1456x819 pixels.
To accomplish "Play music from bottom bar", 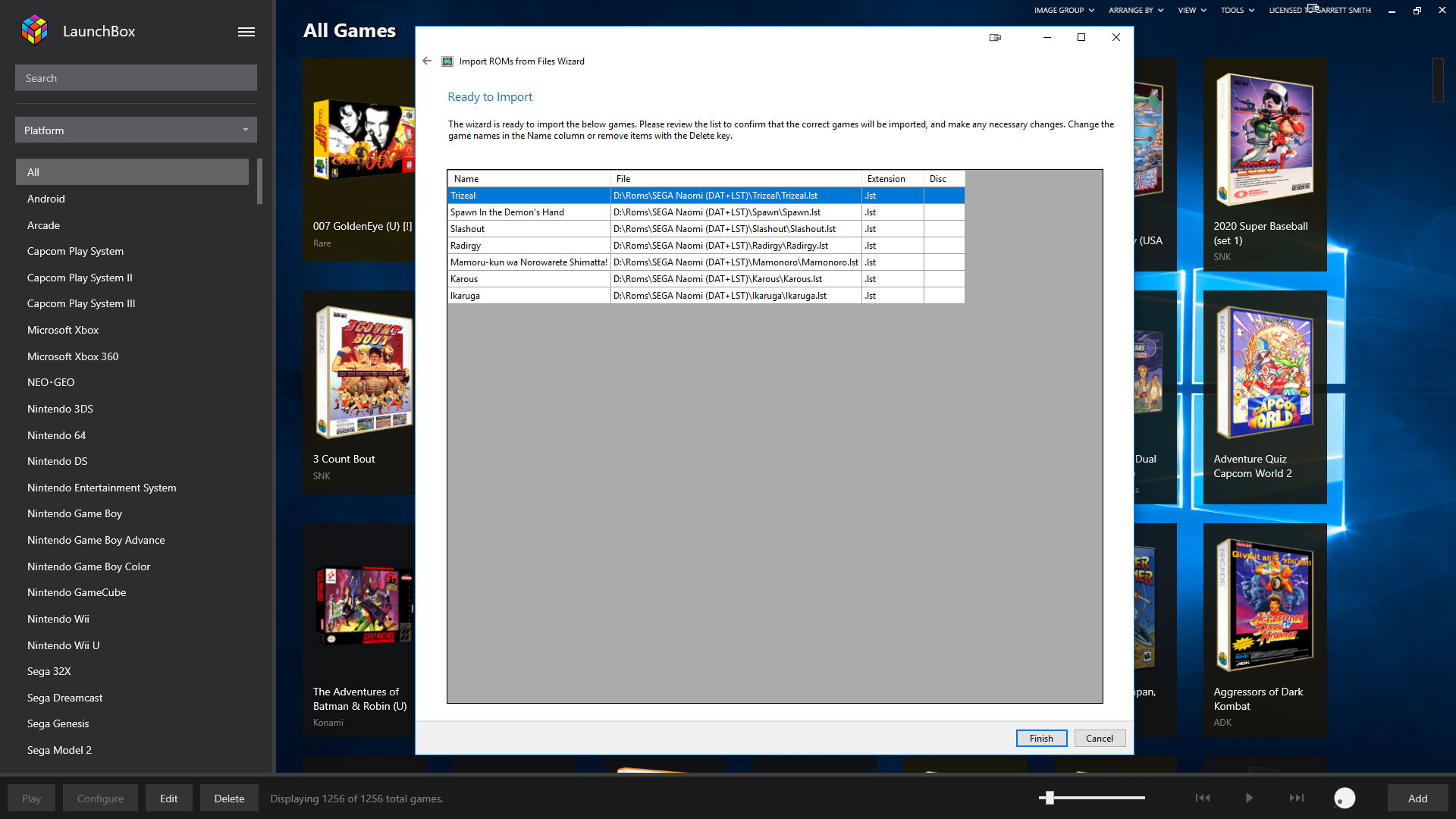I will (1249, 798).
